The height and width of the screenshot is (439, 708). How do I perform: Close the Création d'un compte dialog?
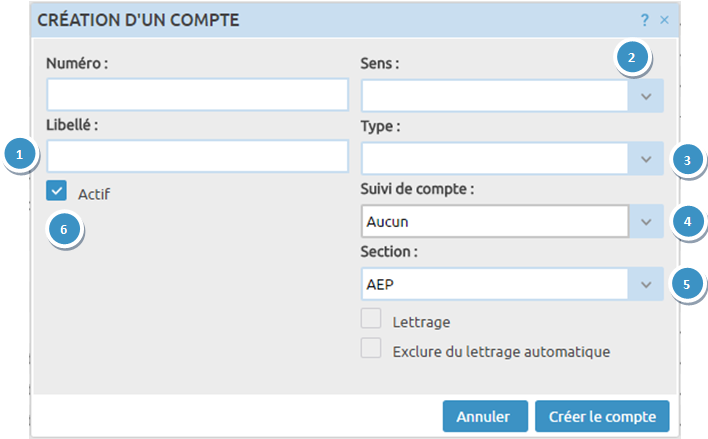(664, 20)
